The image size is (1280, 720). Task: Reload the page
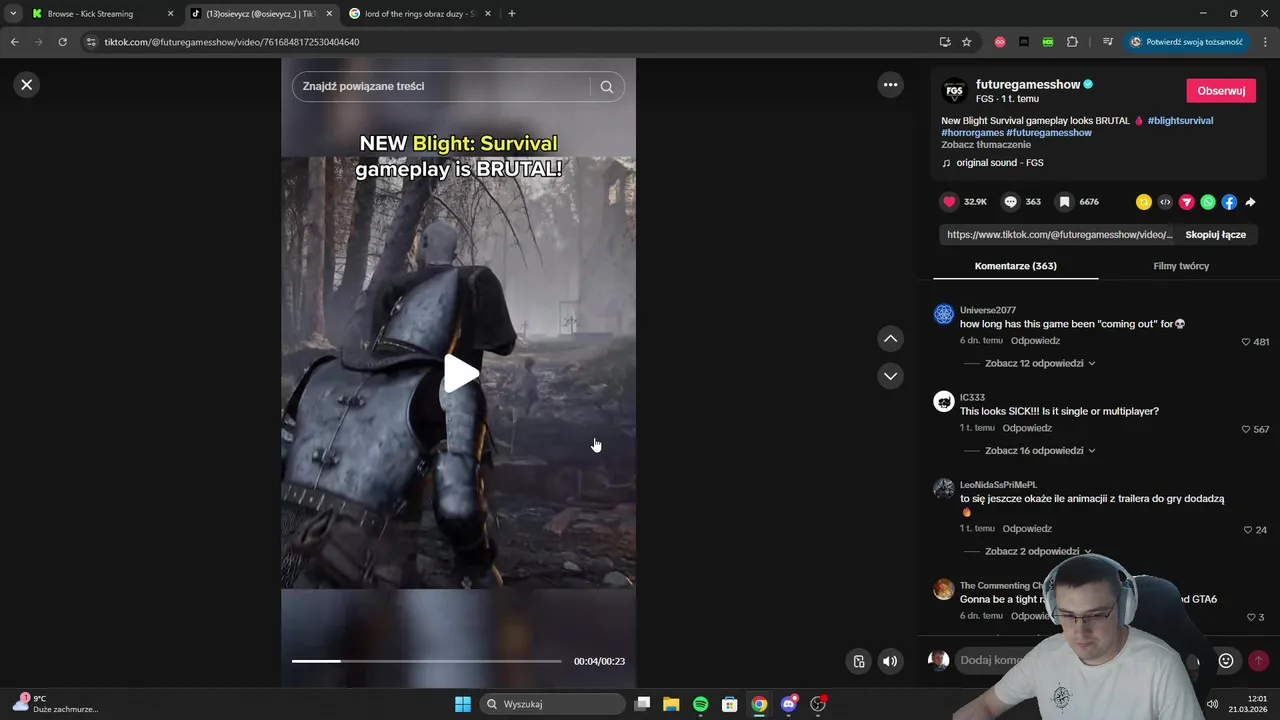[62, 42]
